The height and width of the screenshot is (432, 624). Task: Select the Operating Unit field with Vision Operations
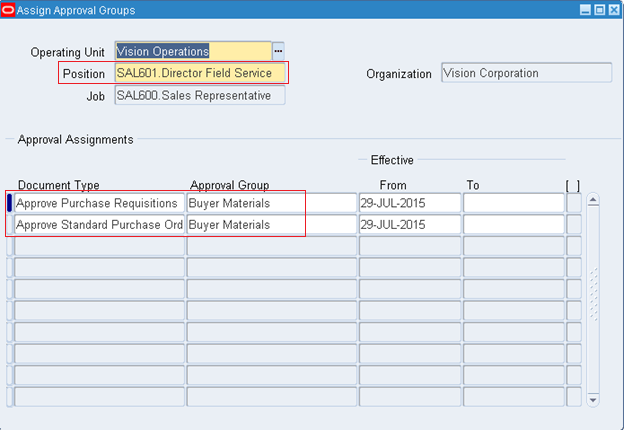192,51
